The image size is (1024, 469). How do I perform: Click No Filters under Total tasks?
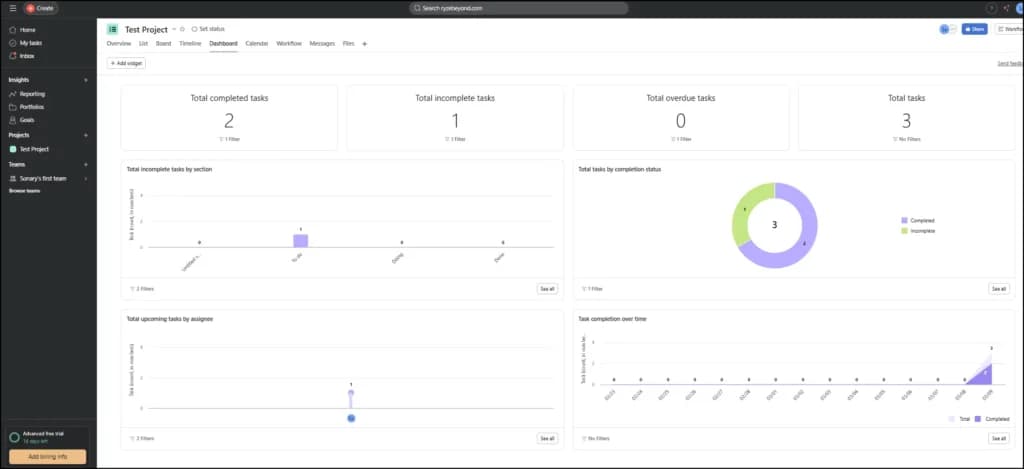906,139
